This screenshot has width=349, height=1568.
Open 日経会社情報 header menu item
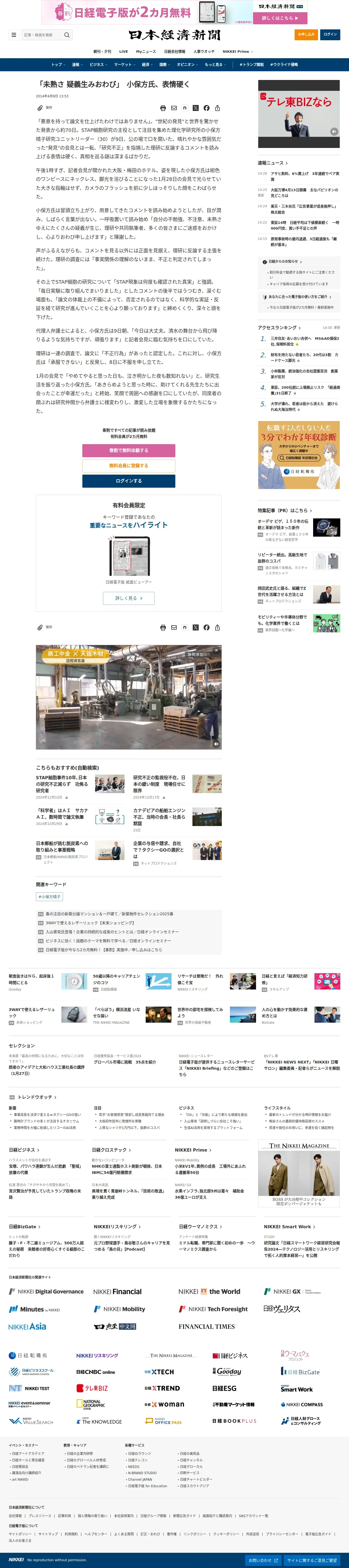click(x=174, y=52)
